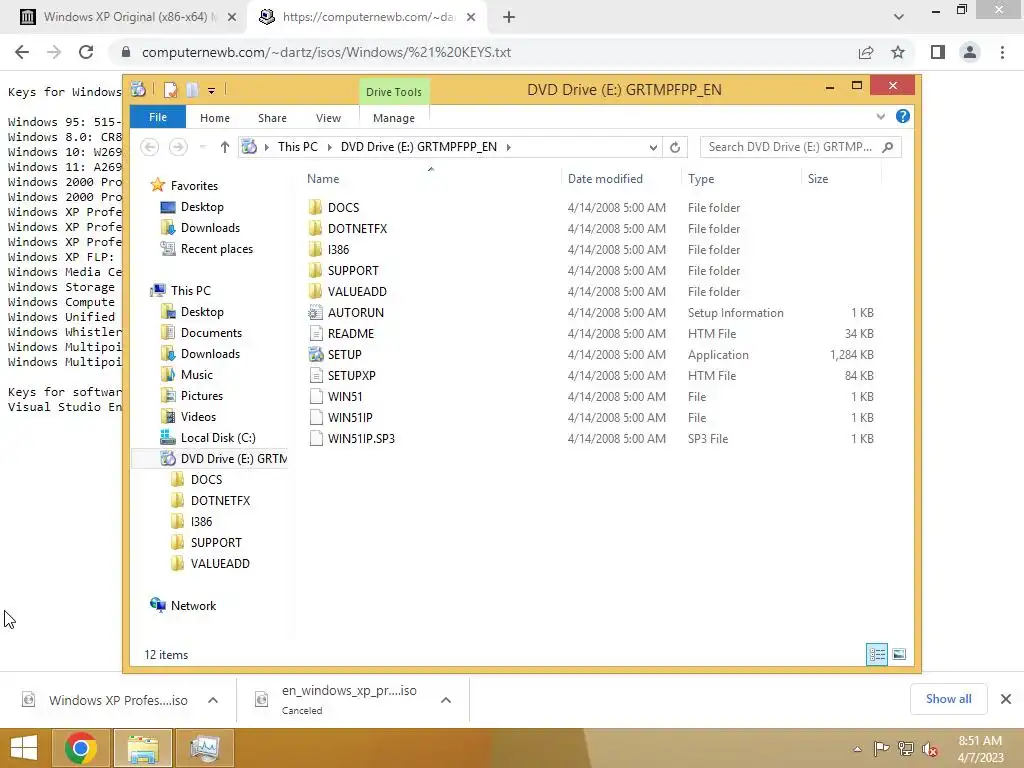Select the I386 folder in file list
This screenshot has height=768, width=1024.
(338, 249)
